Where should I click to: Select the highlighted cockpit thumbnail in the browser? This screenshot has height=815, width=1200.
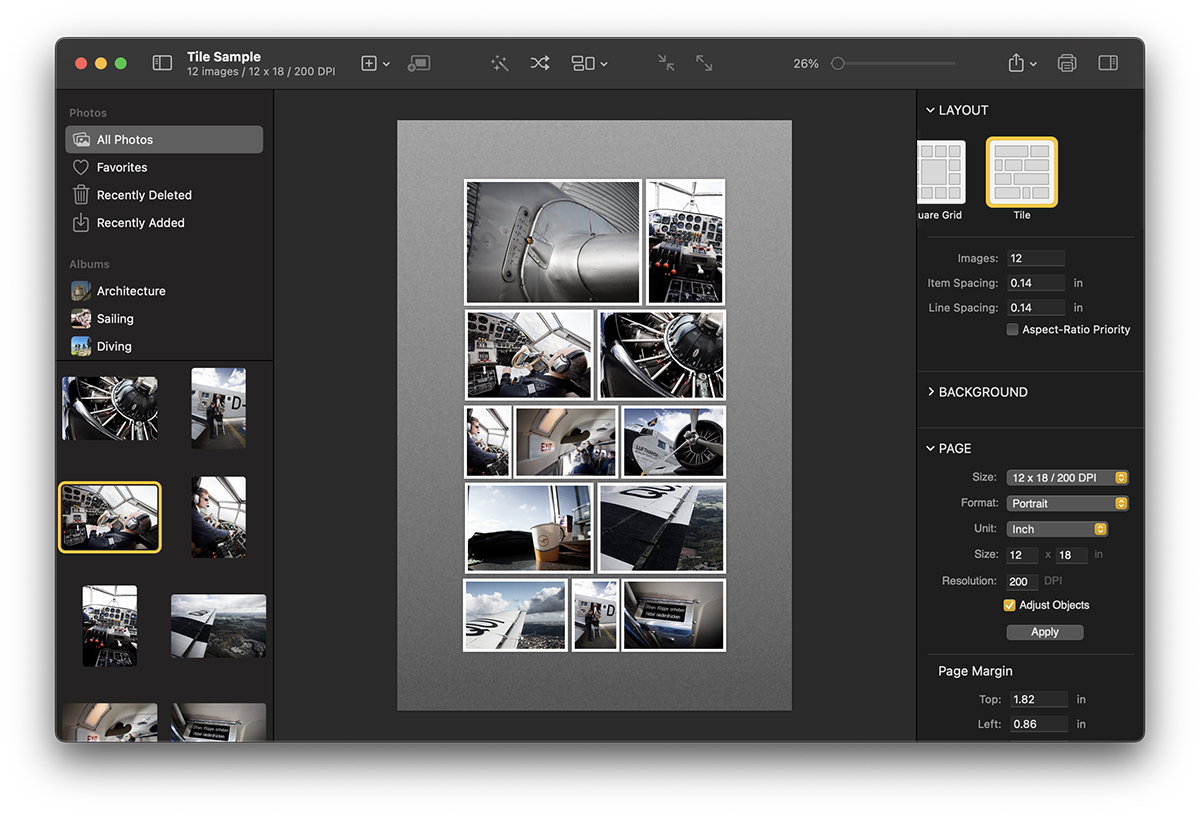click(x=110, y=517)
